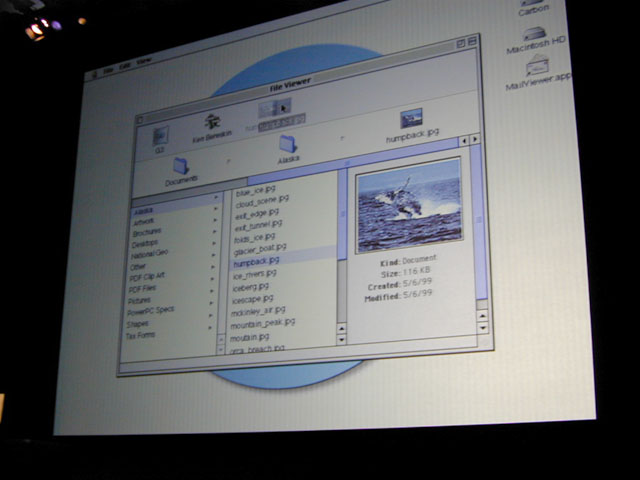Open the MailViewer.app desktop icon
Image resolution: width=640 pixels, height=480 pixels.
pos(538,70)
